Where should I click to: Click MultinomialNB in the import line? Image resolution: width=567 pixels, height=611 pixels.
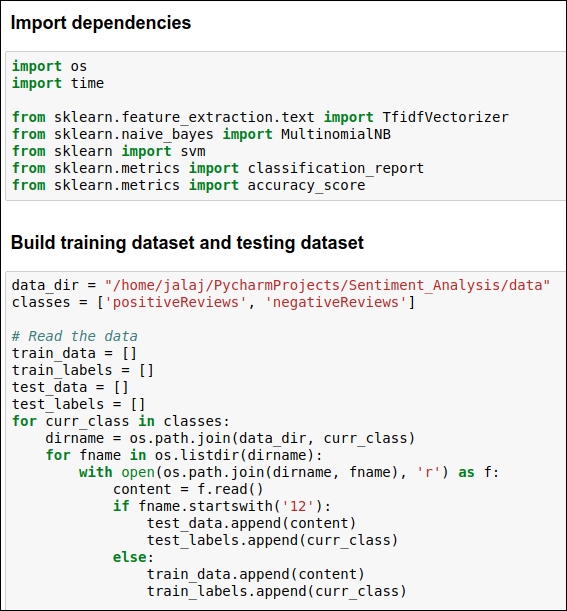tap(336, 134)
